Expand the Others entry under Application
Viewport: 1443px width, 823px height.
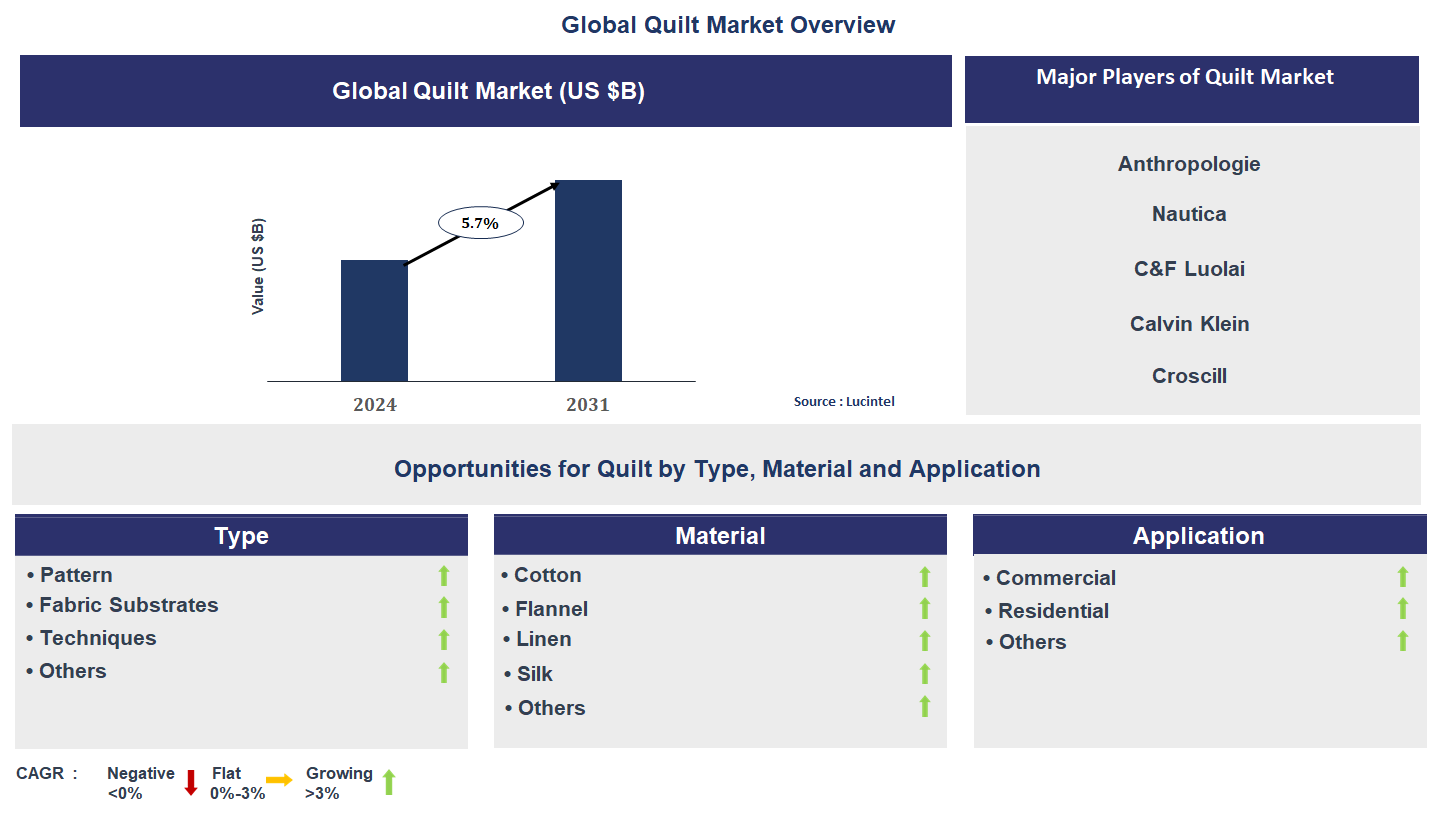pyautogui.click(x=1031, y=642)
